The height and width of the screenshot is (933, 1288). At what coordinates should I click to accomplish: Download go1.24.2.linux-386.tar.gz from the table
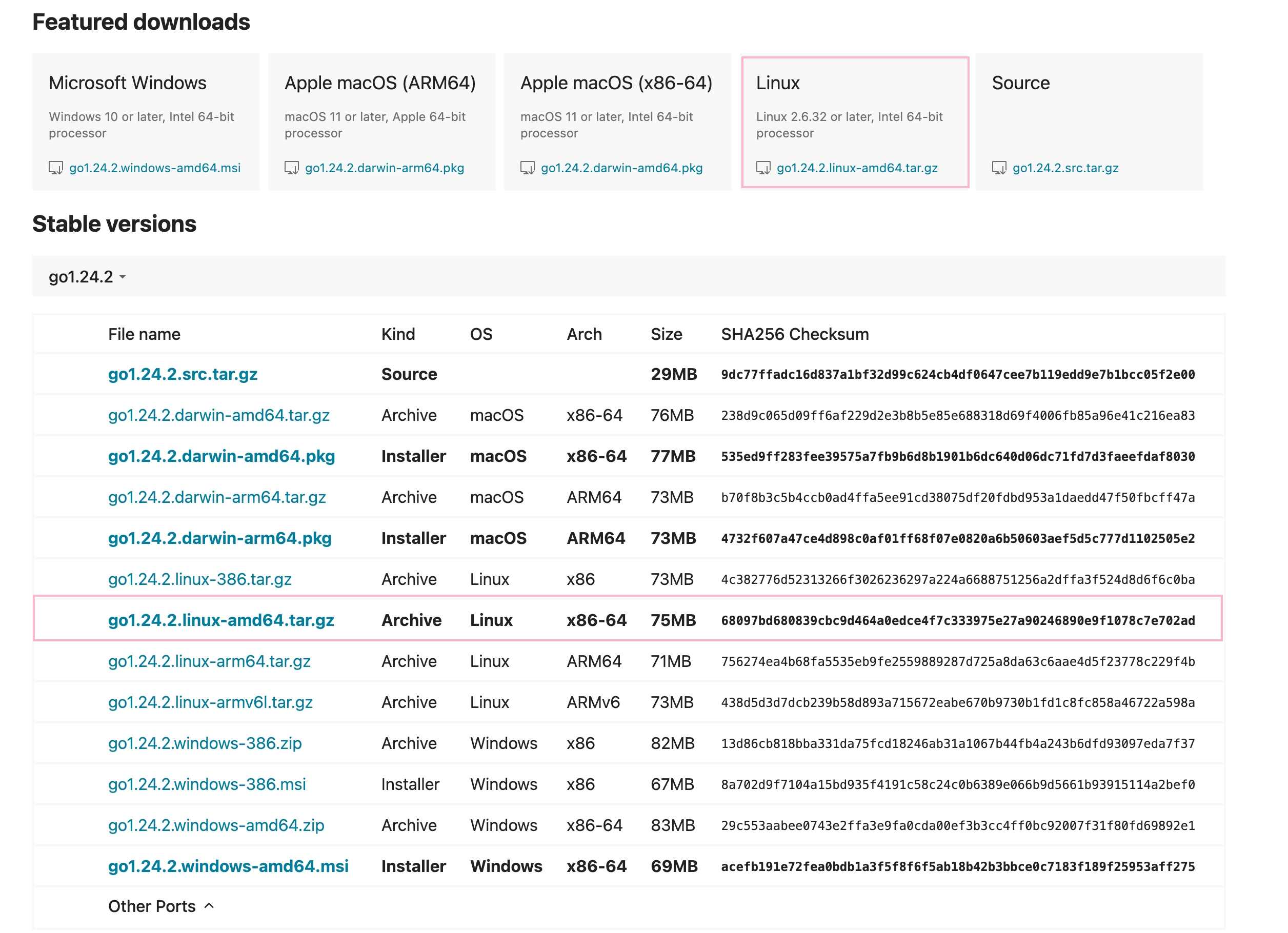click(x=200, y=579)
